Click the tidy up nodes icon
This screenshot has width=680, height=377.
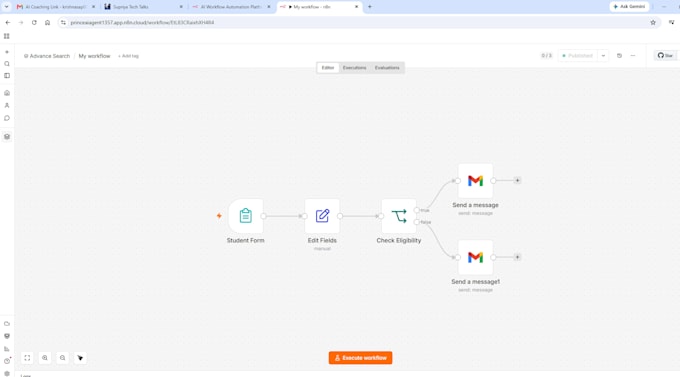click(80, 358)
